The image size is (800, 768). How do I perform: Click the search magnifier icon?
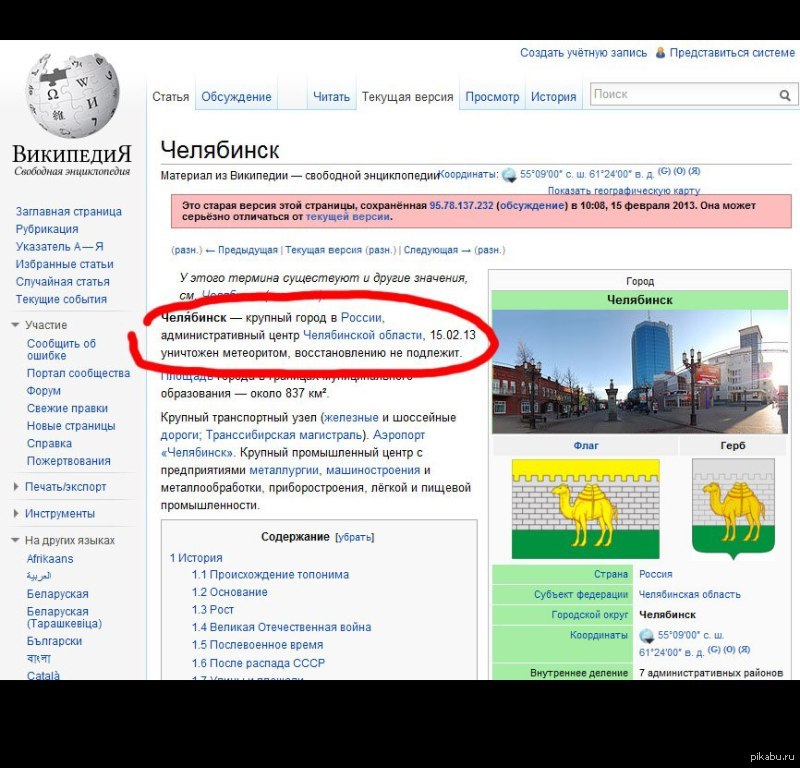tap(785, 95)
